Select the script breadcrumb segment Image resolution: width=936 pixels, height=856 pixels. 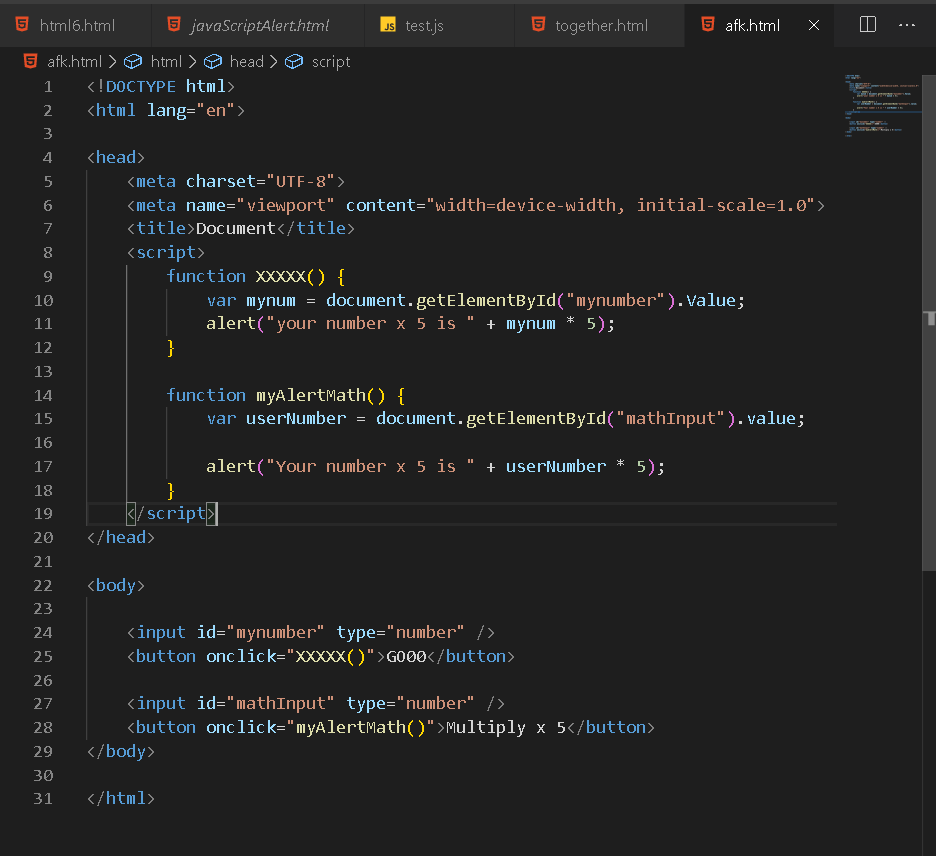point(331,61)
